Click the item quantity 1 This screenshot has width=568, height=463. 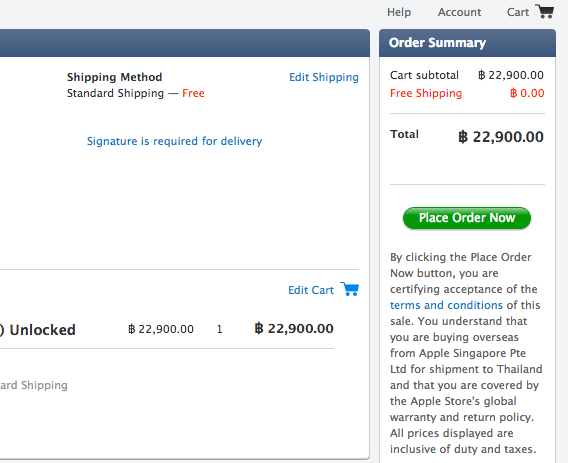point(220,329)
